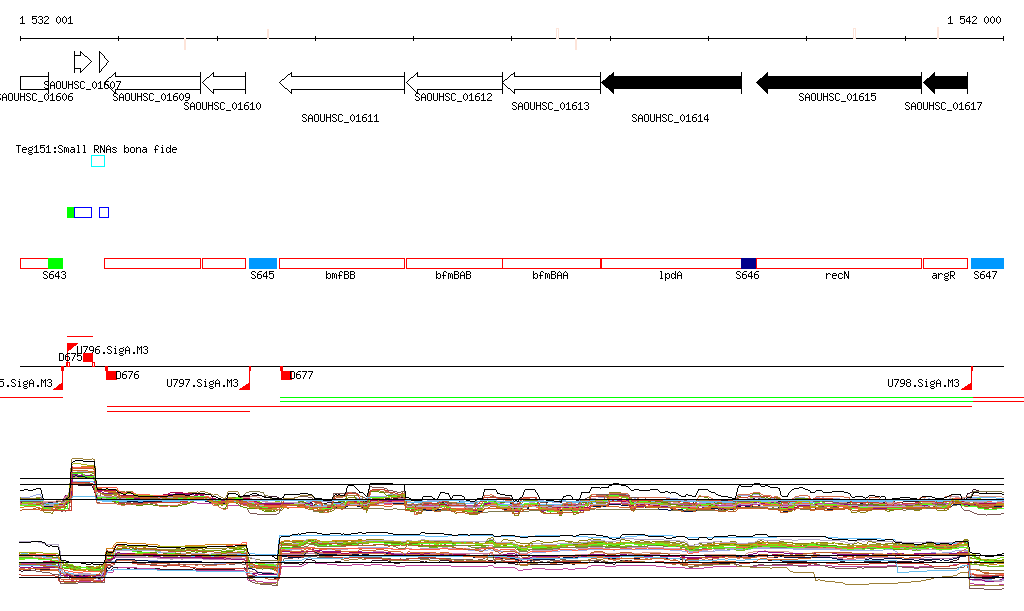
Task: Click the bfmBAA red outlined segment
Action: pyautogui.click(x=552, y=264)
